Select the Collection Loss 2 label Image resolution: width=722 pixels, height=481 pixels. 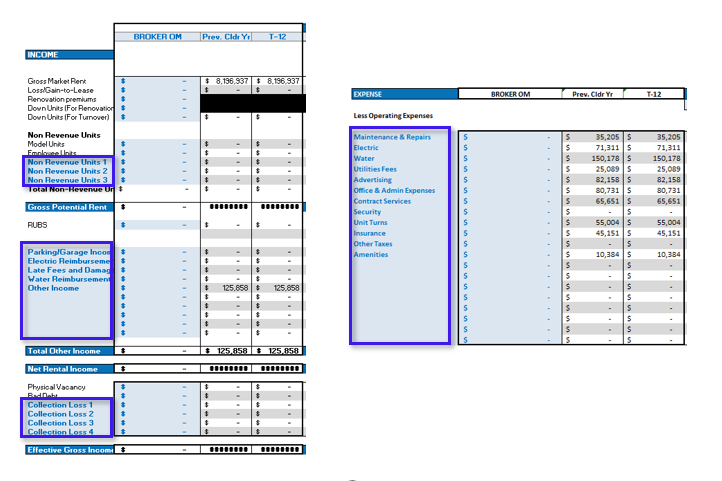click(x=60, y=414)
